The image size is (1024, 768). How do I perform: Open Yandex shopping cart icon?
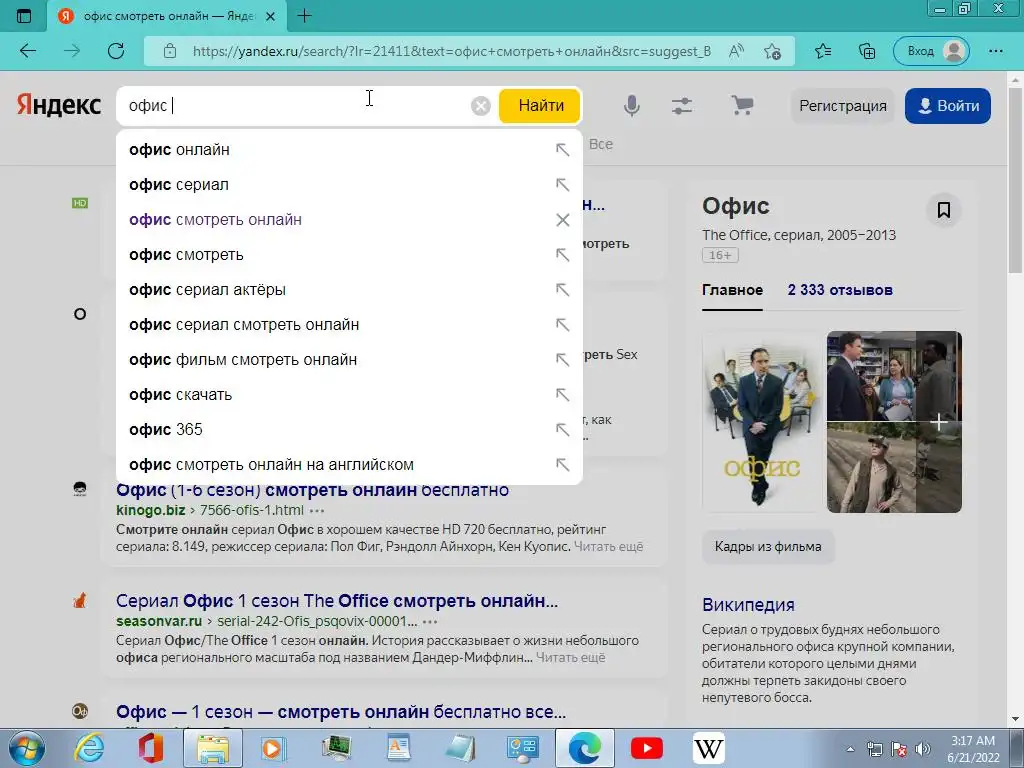(742, 105)
